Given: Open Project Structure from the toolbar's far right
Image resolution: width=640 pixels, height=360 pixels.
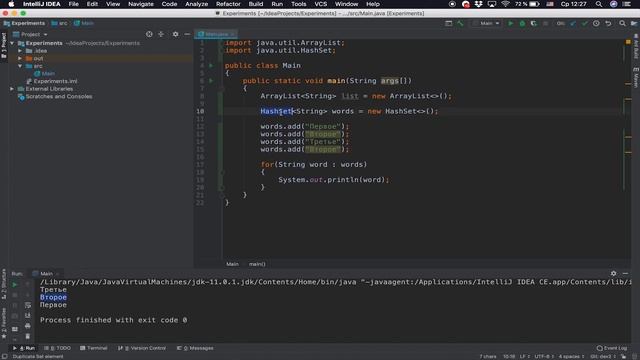Looking at the screenshot, I should [x=634, y=24].
